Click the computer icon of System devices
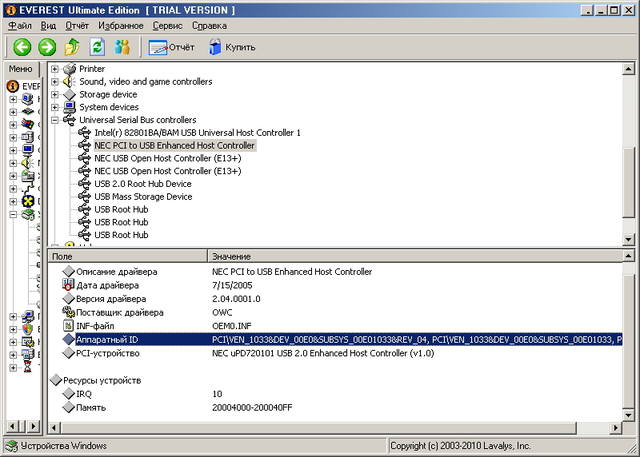Viewport: 640px width, 457px height. tap(69, 107)
